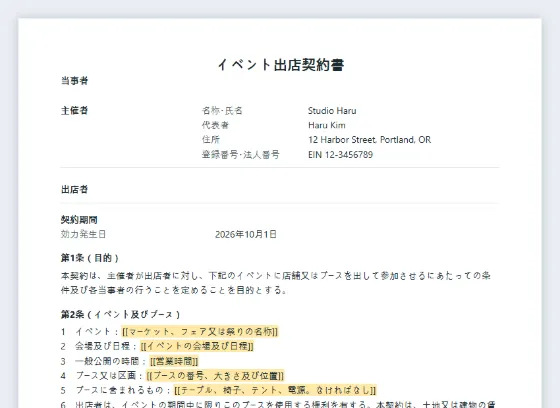Select the value Studio Haru

(x=332, y=110)
